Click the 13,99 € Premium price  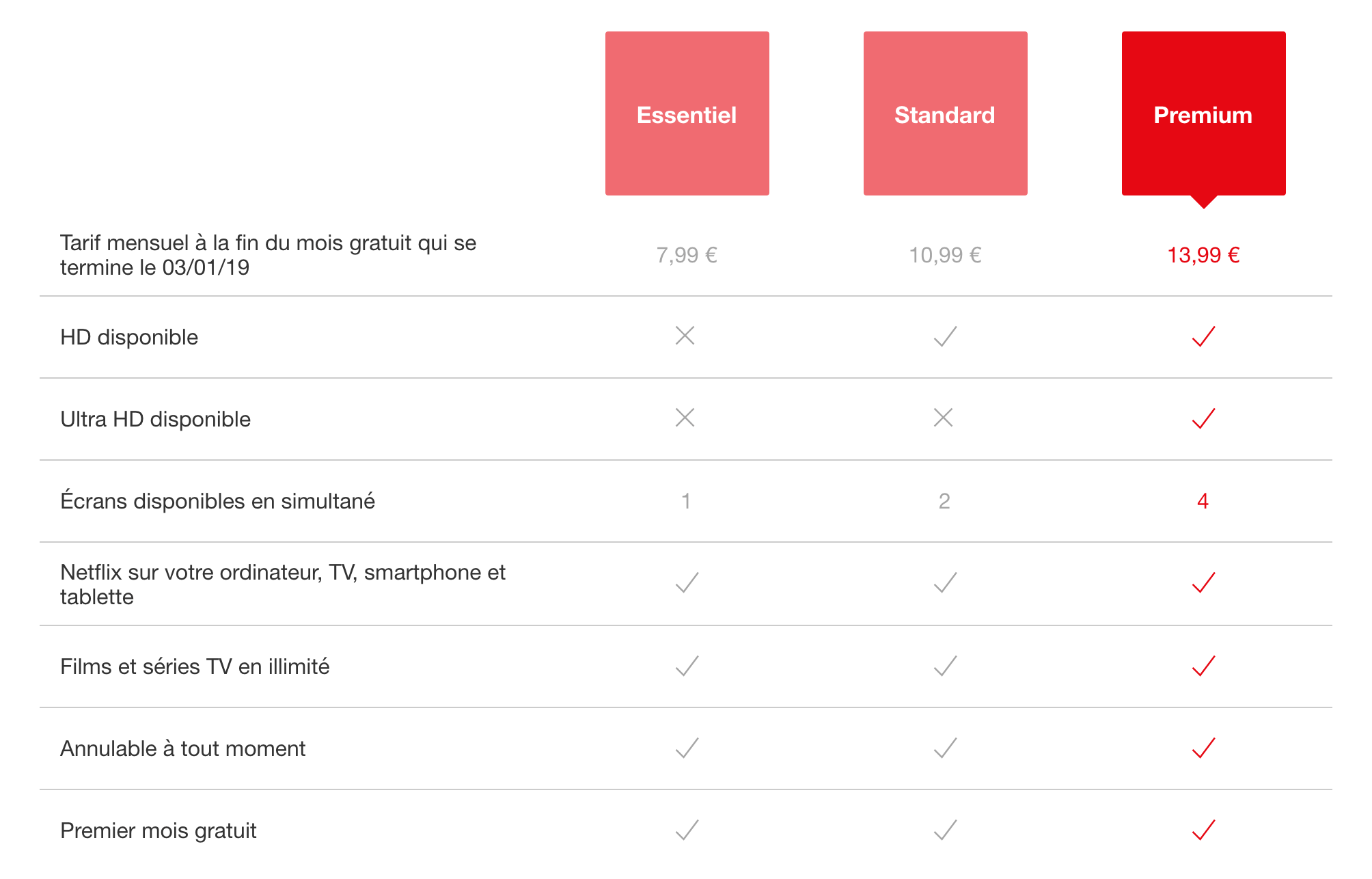tap(1203, 255)
